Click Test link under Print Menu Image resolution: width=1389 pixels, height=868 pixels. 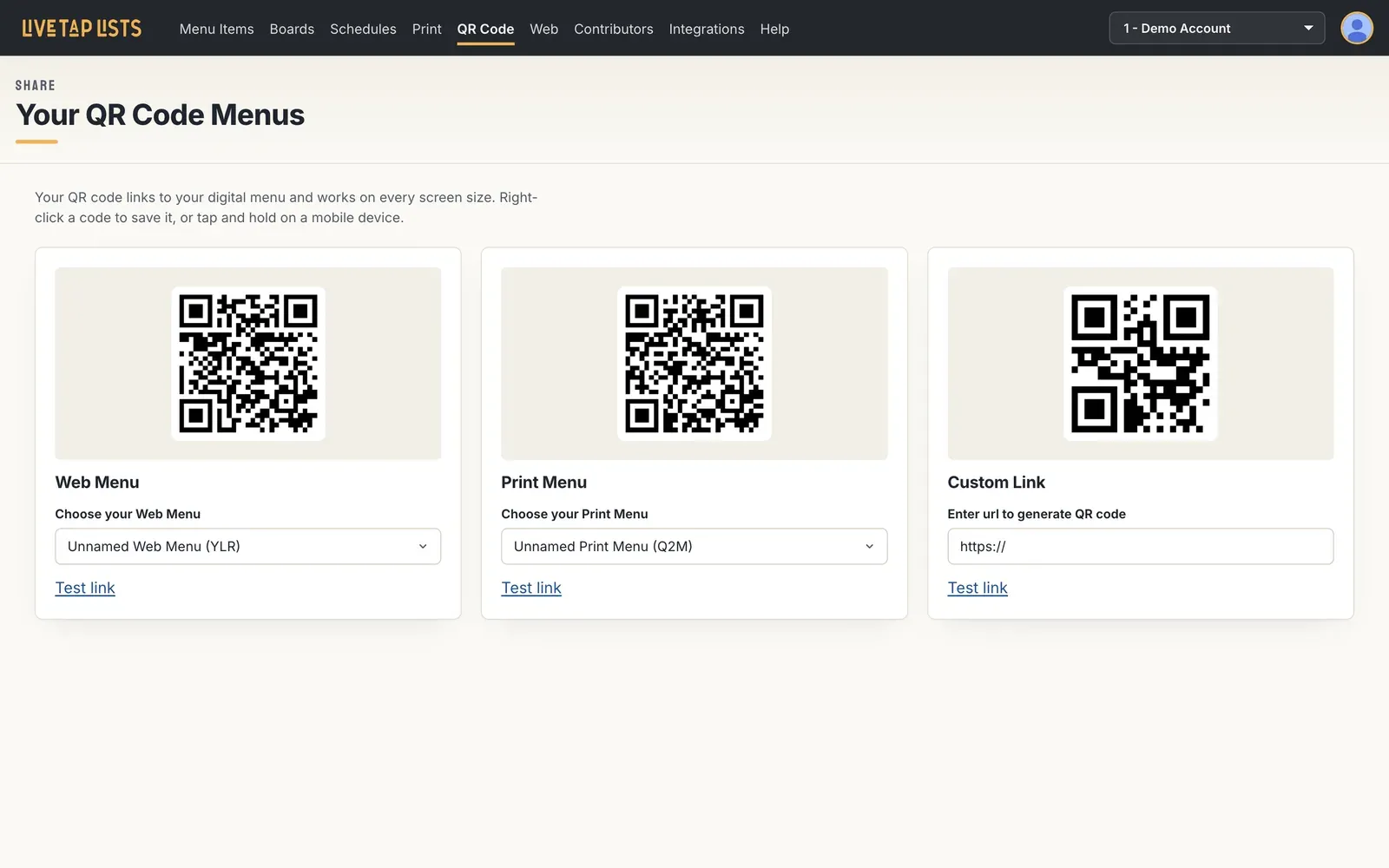pyautogui.click(x=531, y=588)
